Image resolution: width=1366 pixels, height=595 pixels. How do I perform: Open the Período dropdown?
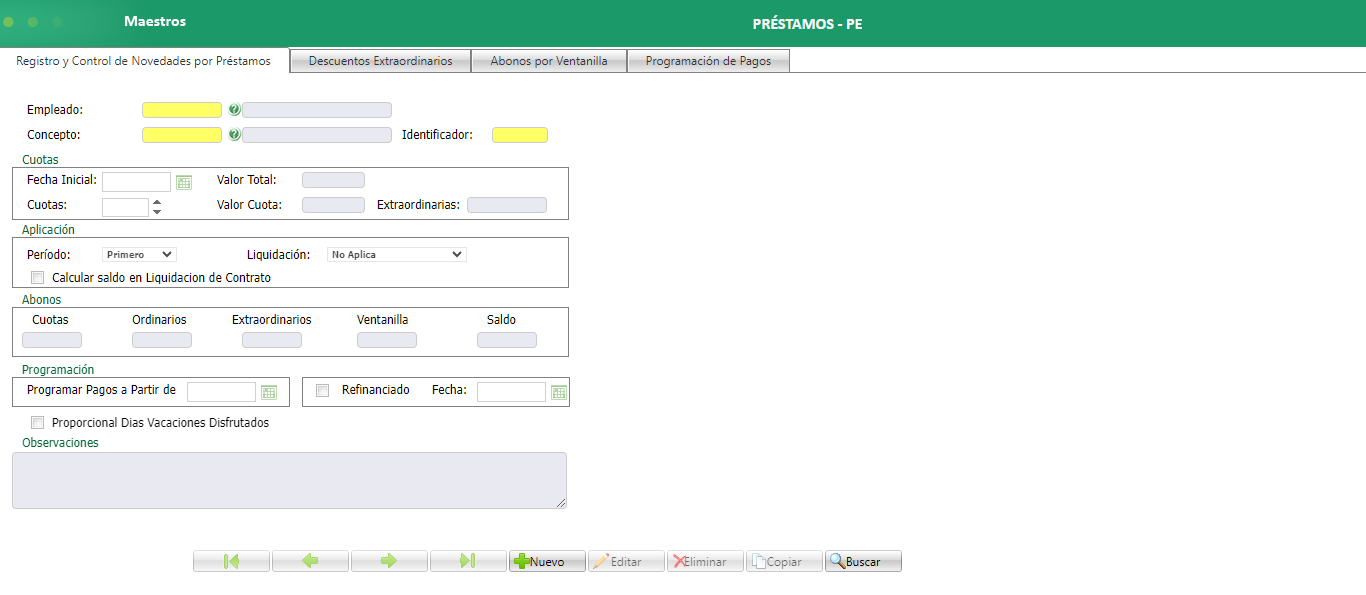tap(138, 253)
